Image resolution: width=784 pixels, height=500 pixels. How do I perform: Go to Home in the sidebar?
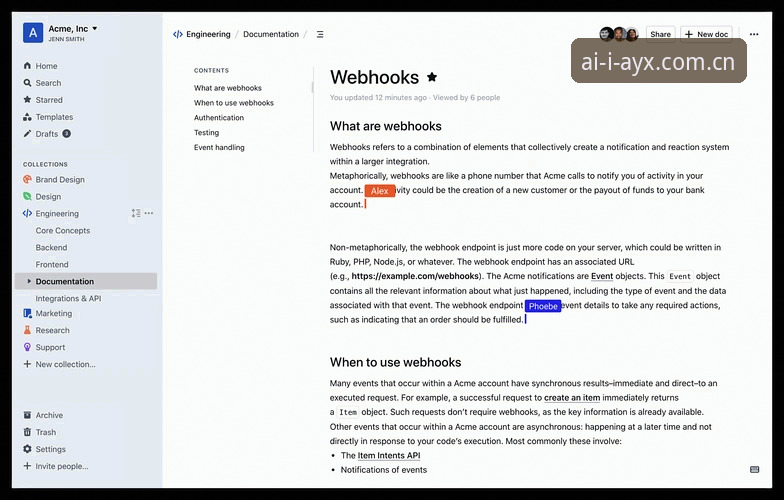coord(46,66)
